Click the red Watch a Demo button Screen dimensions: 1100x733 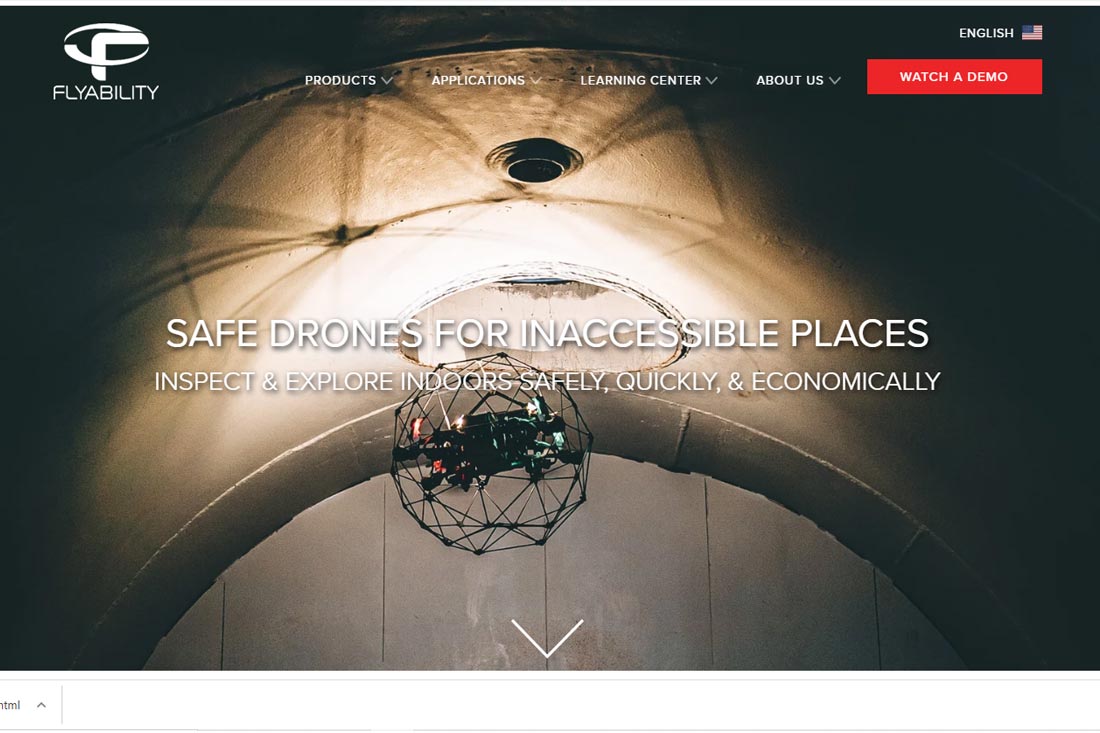[x=954, y=76]
